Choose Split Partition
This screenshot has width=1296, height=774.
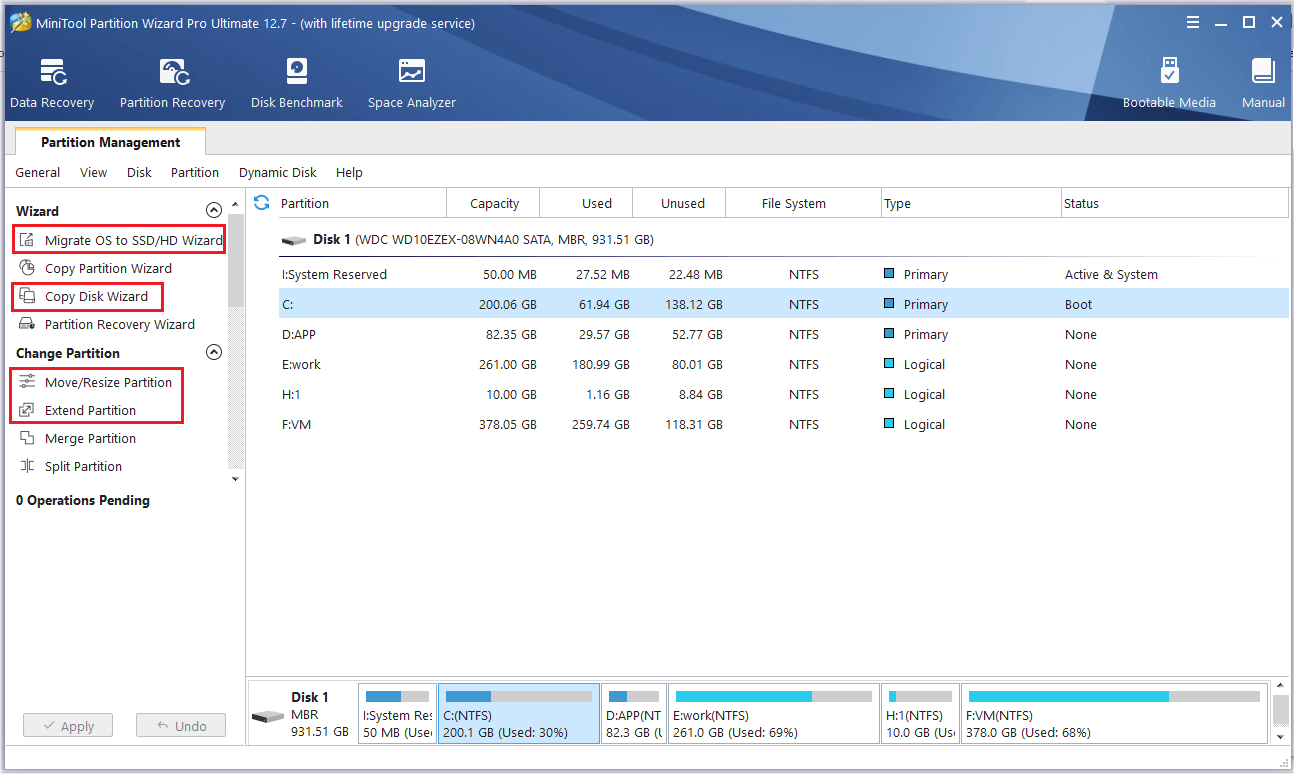(x=83, y=466)
